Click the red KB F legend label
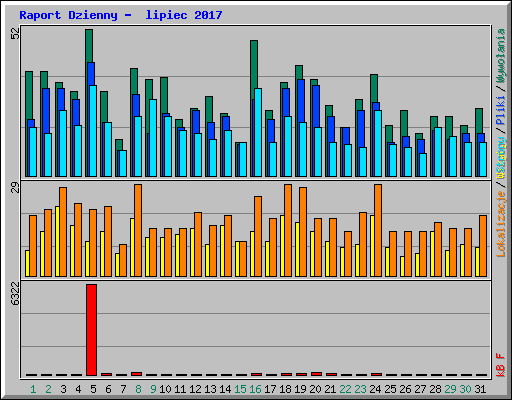 (x=501, y=365)
